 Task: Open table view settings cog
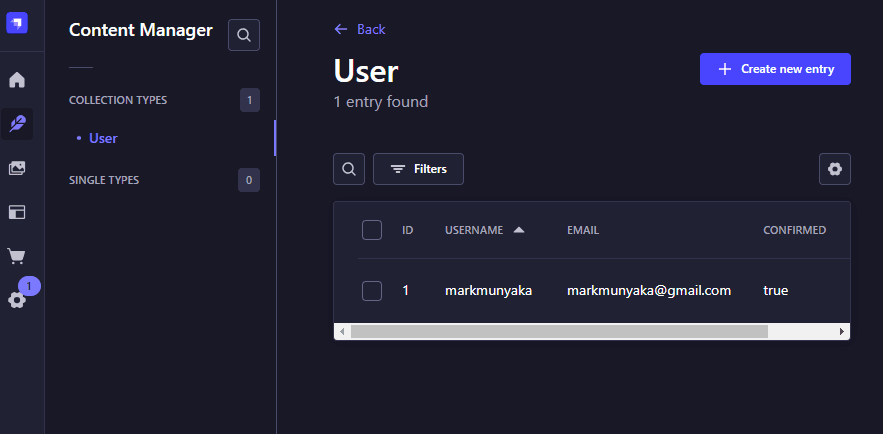click(x=834, y=169)
